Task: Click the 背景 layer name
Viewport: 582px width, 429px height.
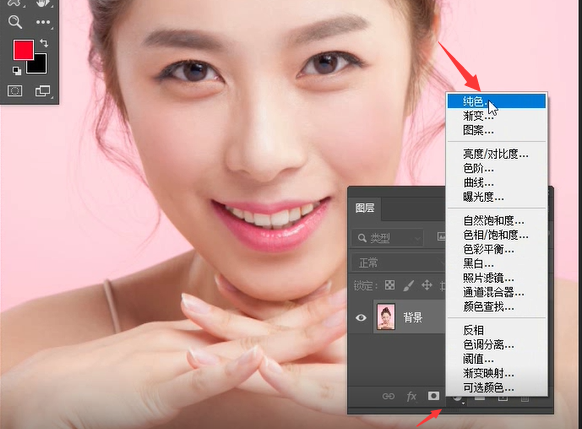Action: [413, 317]
